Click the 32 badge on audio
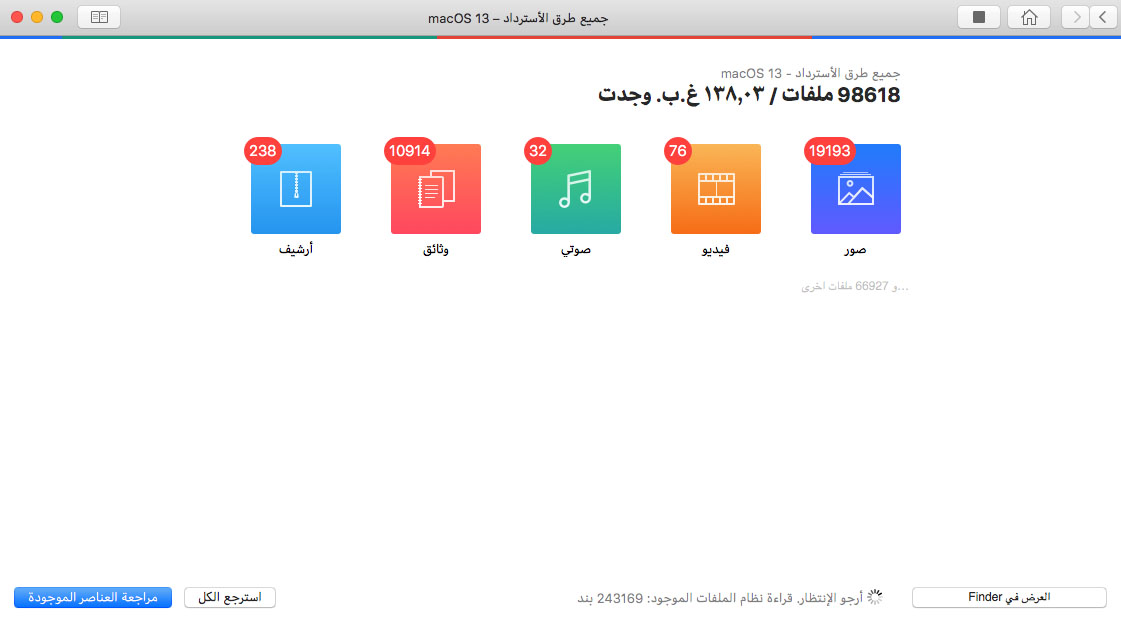Image resolution: width=1121 pixels, height=618 pixels. 538,151
